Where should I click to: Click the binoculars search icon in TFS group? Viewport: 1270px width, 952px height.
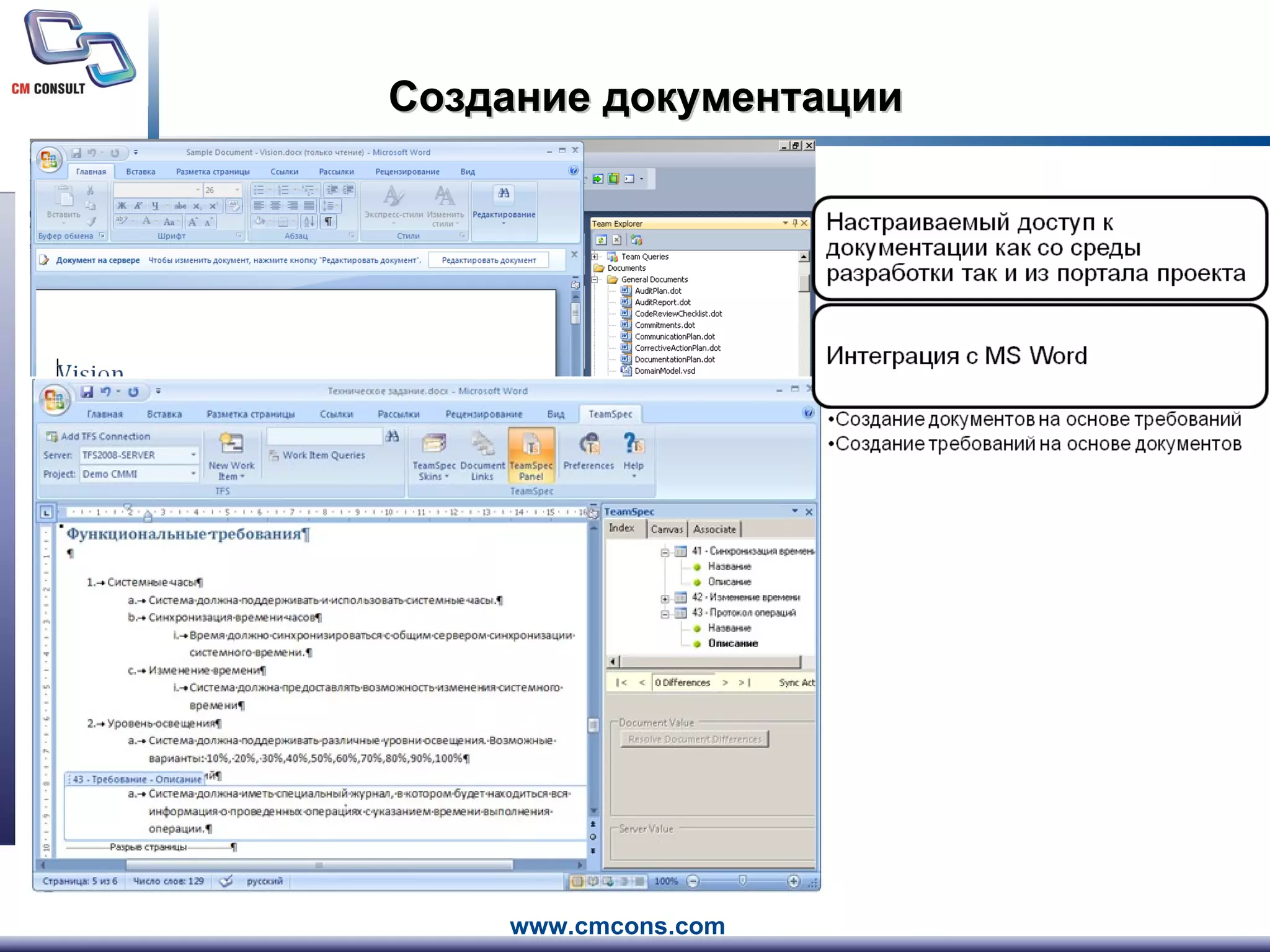(392, 436)
